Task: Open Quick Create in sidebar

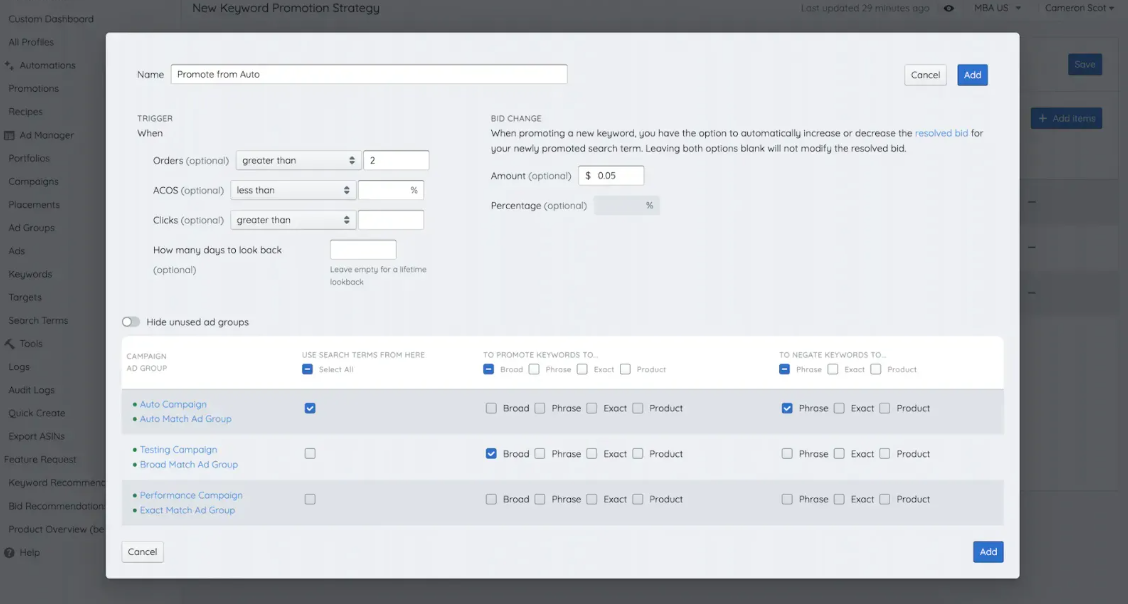Action: (37, 413)
